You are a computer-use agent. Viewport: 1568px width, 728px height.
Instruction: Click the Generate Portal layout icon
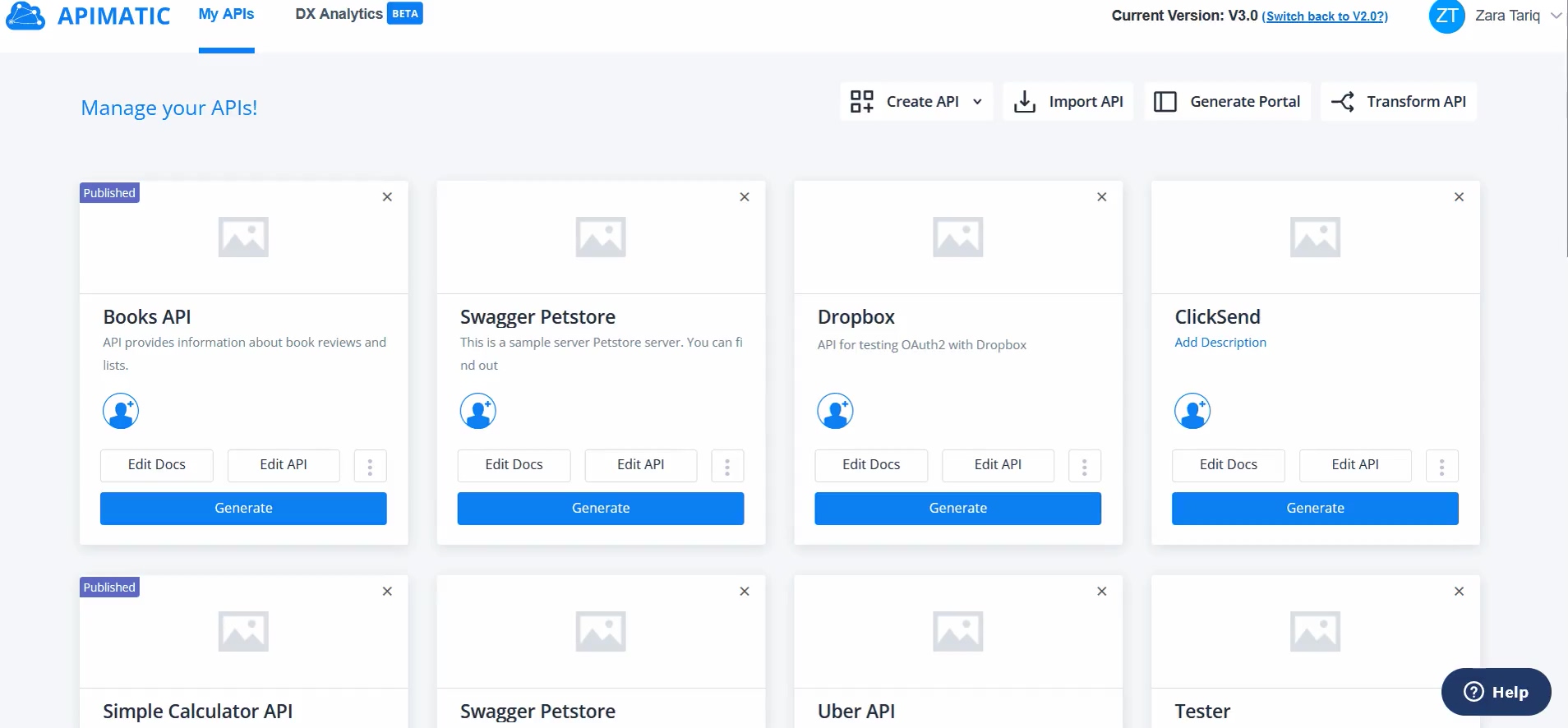click(x=1164, y=102)
